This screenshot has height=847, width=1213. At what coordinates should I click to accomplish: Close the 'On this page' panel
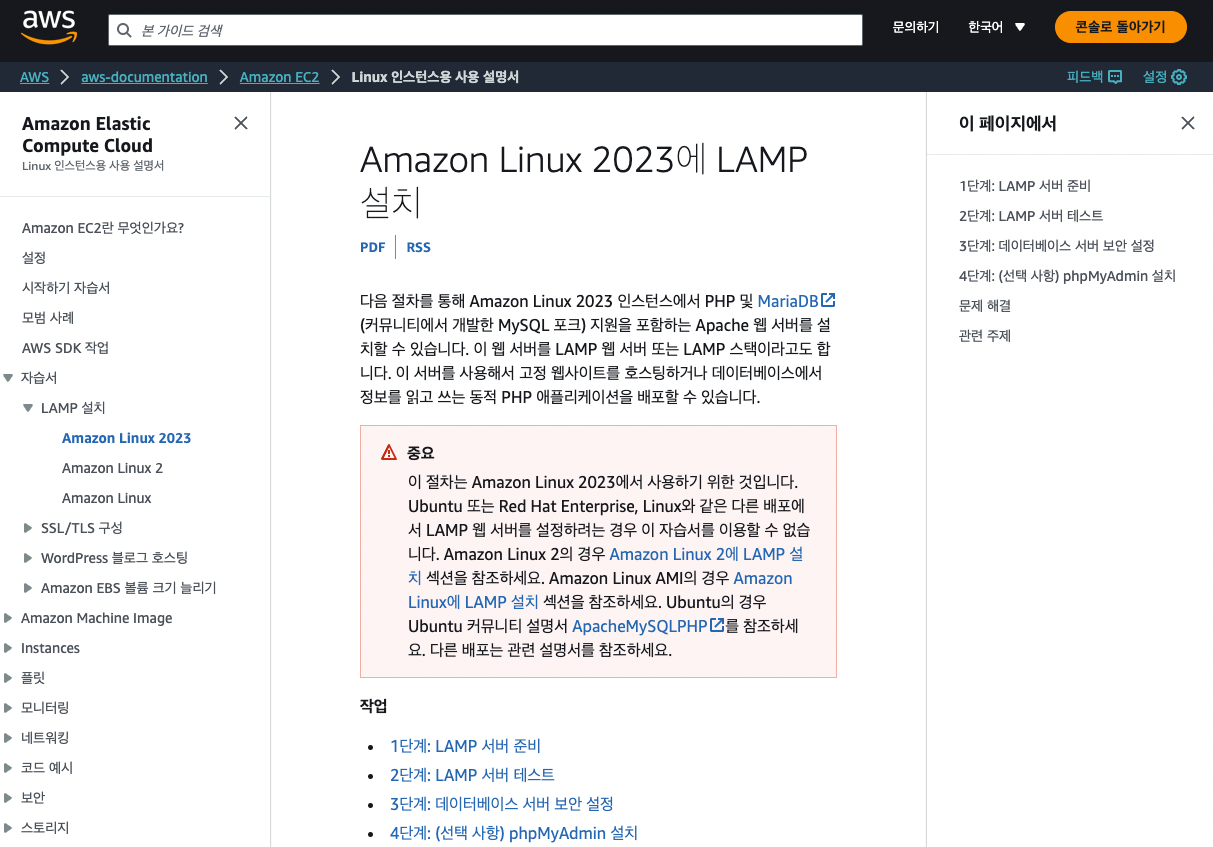coord(1188,123)
